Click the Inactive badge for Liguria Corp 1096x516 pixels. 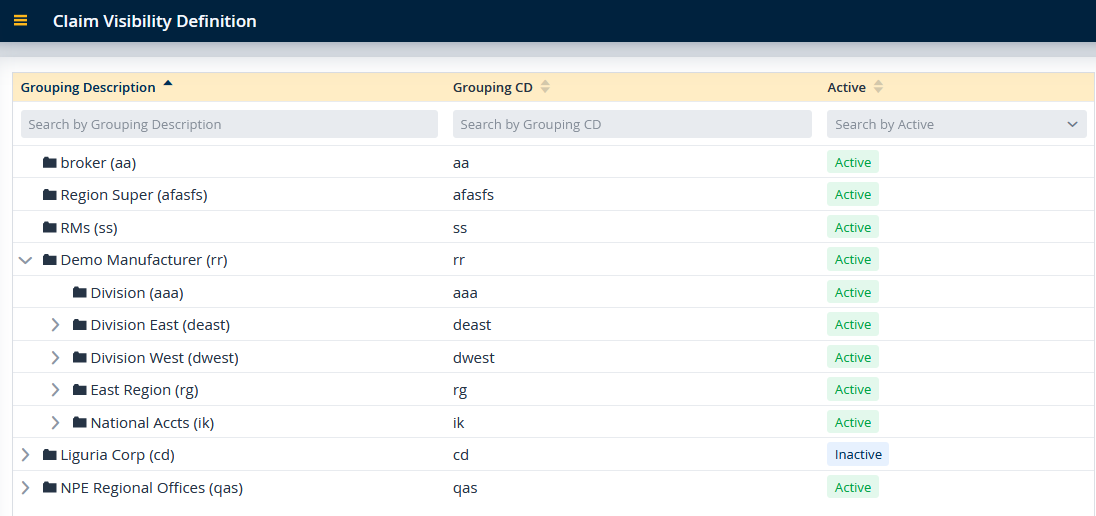point(858,455)
